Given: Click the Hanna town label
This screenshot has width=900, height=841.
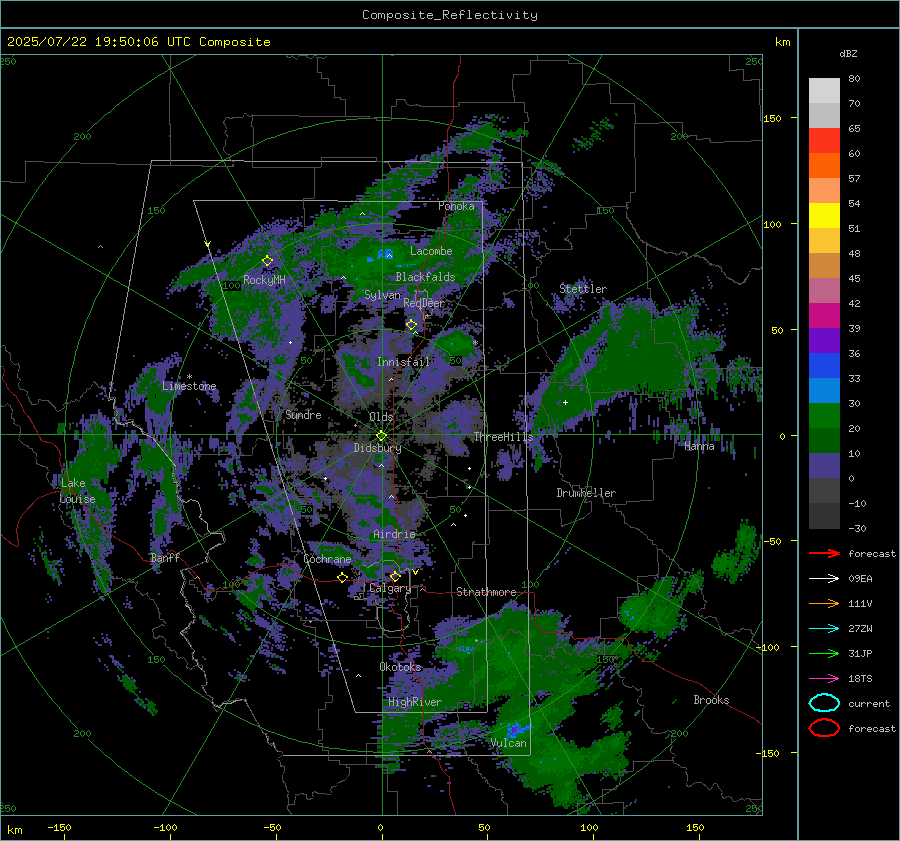Looking at the screenshot, I should [699, 446].
